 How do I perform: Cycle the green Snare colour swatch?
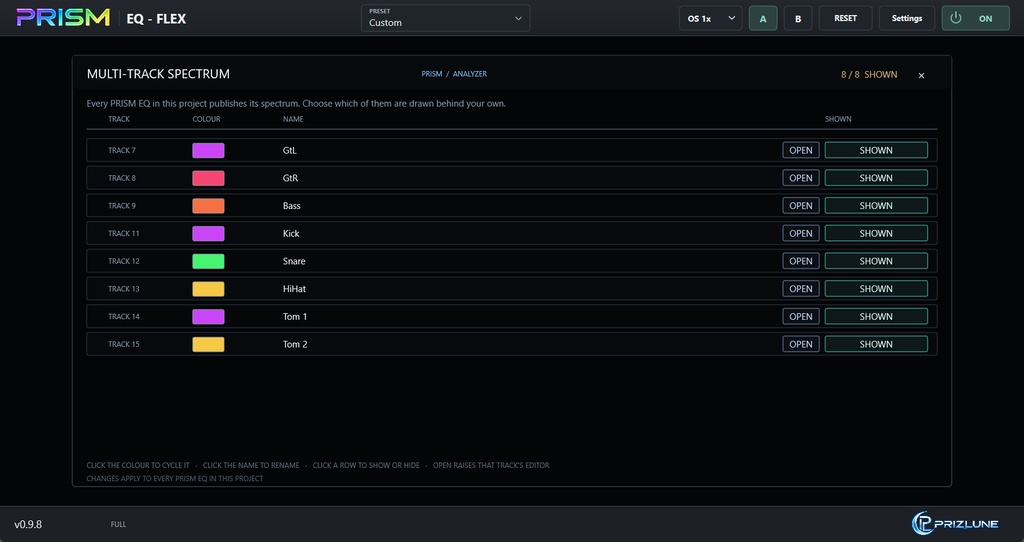[208, 261]
